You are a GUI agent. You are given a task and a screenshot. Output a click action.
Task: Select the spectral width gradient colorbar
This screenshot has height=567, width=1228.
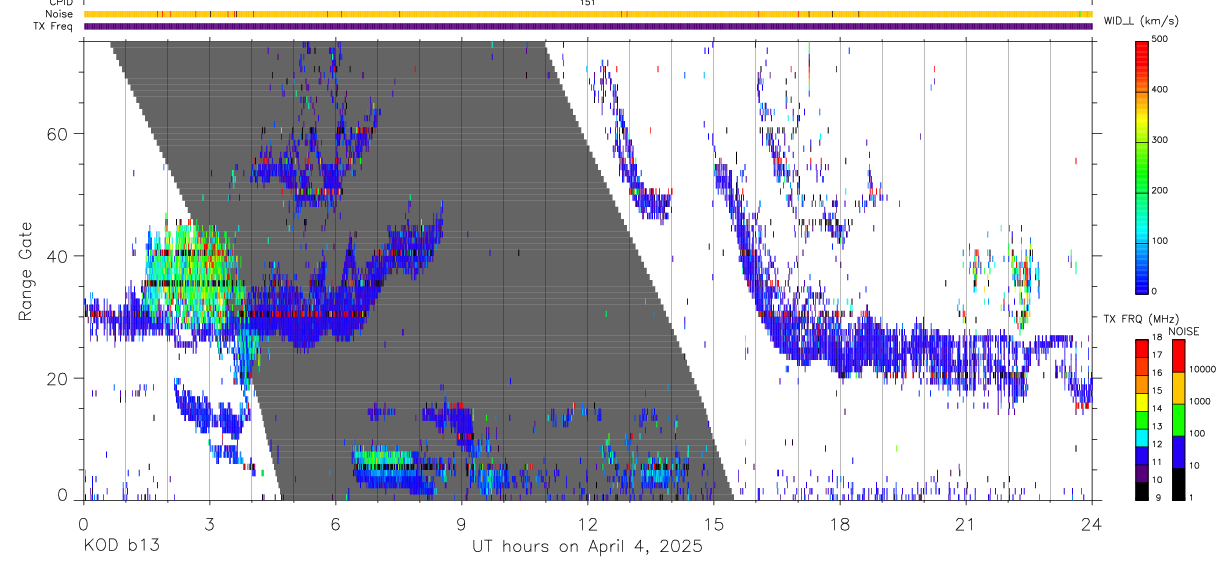1141,167
